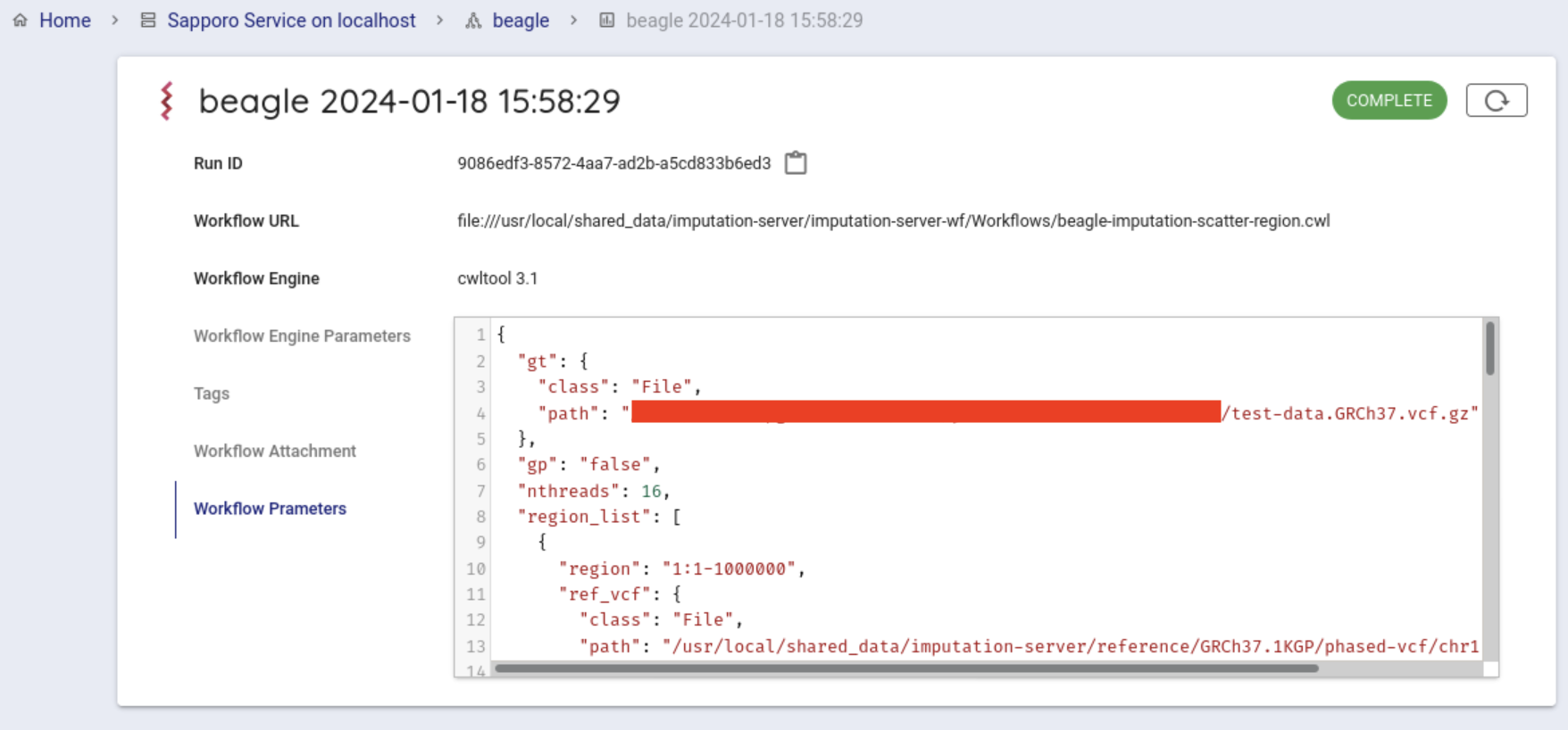Click the red squiggle run logo
This screenshot has height=730, width=1568.
click(x=167, y=101)
